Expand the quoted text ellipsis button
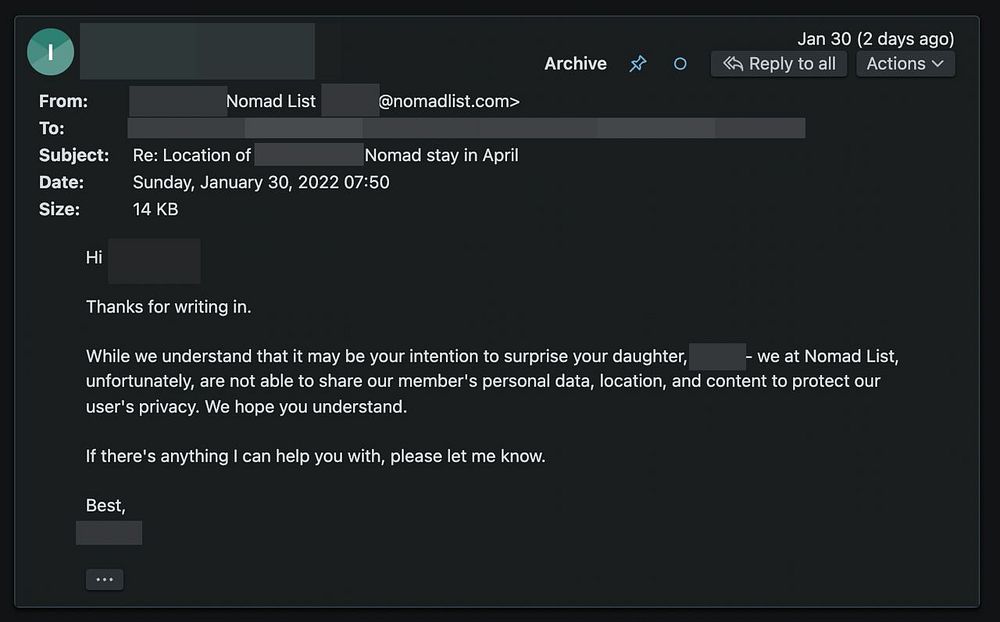Screen dimensions: 1000x622 pyautogui.click(x=105, y=579)
